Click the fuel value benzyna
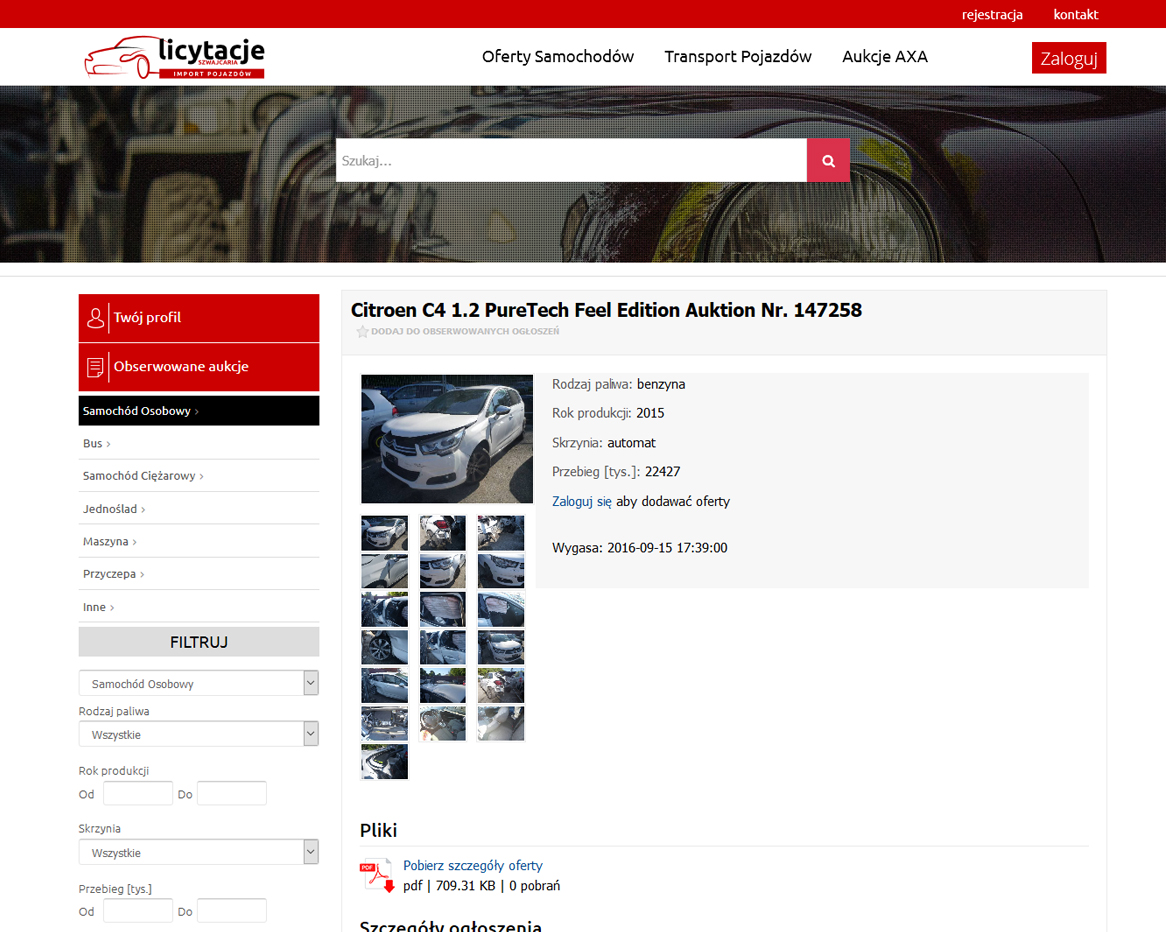The width and height of the screenshot is (1166, 932). point(661,385)
